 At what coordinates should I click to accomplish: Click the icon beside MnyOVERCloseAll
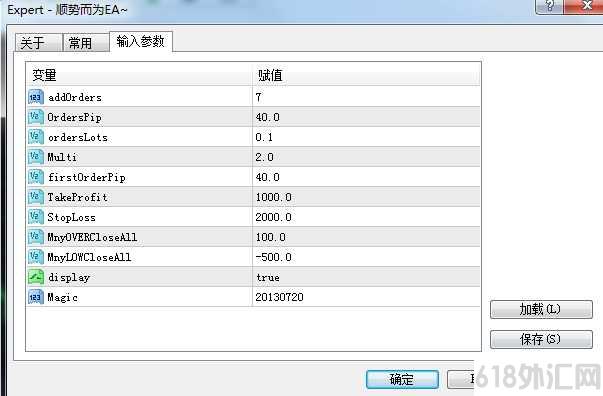(36, 237)
